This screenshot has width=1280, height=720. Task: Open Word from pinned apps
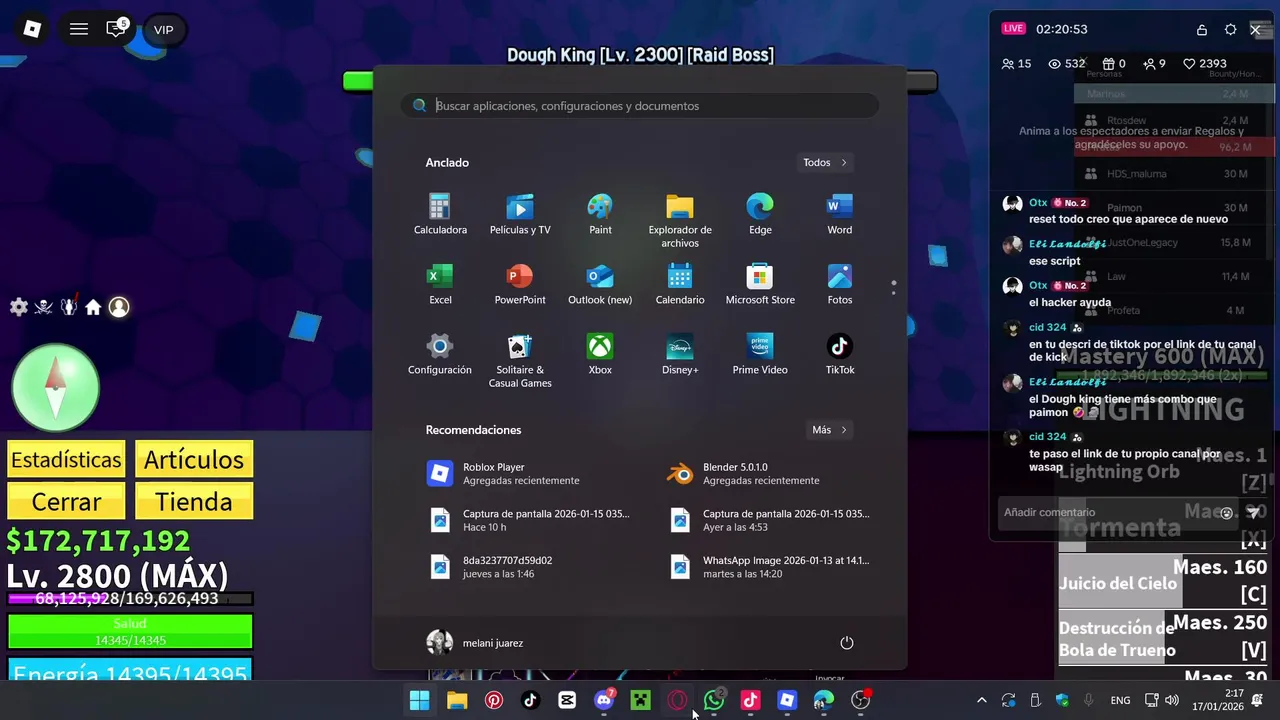tap(840, 215)
